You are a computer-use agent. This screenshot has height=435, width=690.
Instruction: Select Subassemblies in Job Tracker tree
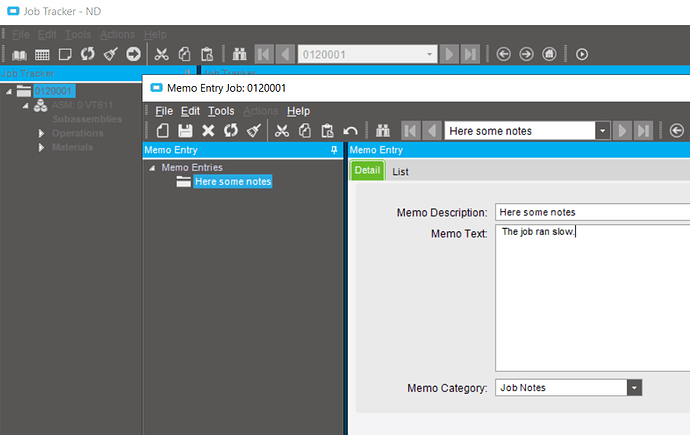(87, 119)
